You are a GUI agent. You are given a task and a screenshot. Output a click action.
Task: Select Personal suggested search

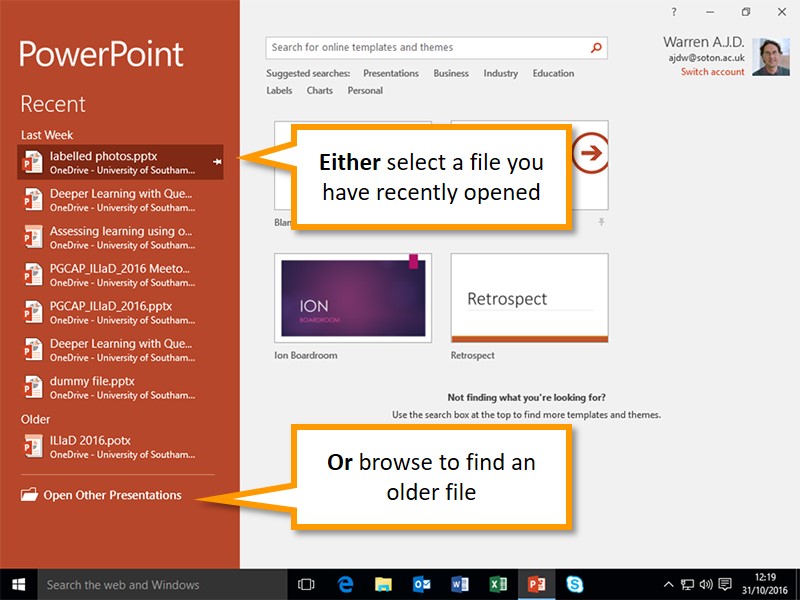(365, 91)
